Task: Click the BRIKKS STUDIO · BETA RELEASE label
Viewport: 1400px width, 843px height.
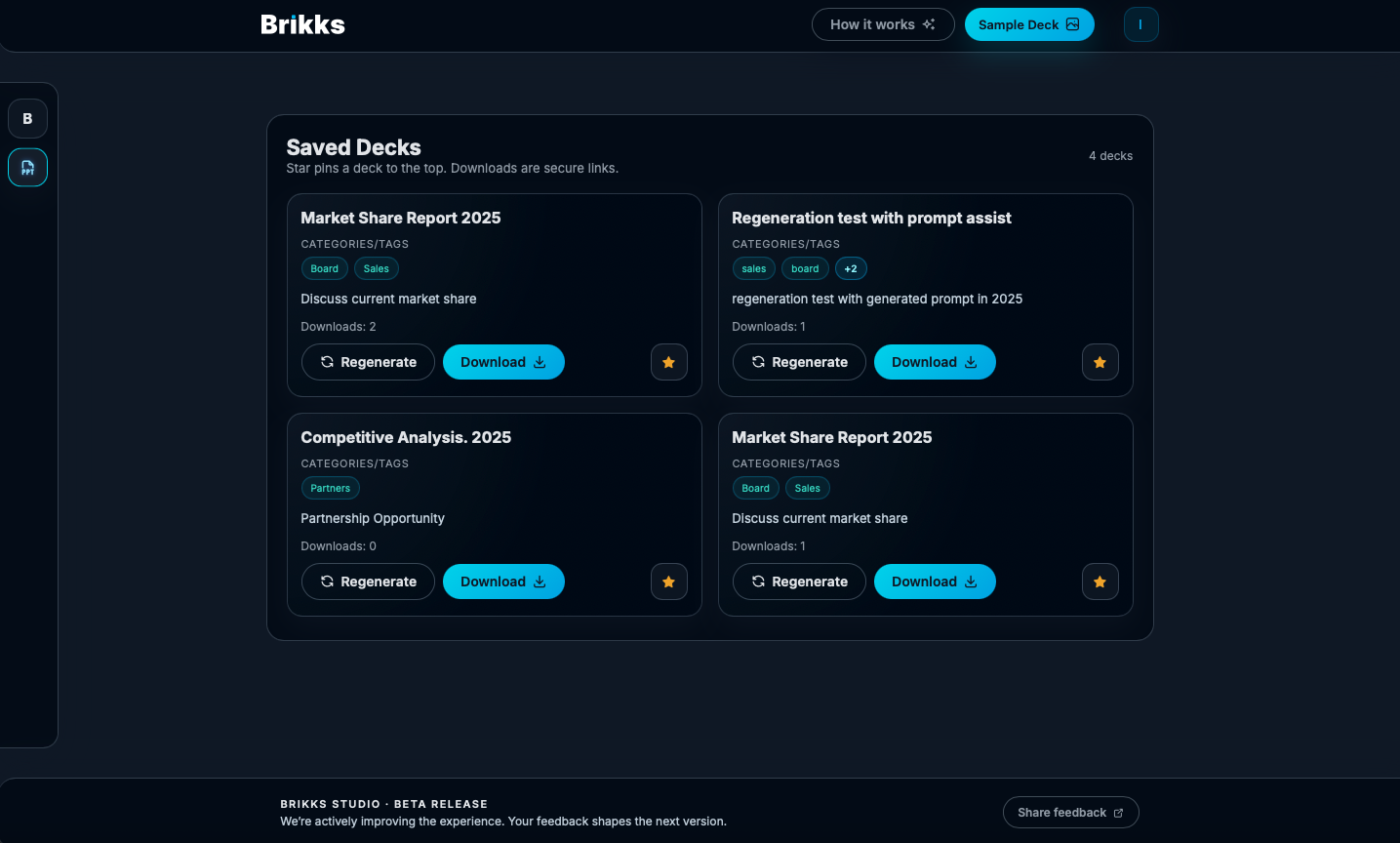Action: tap(383, 804)
